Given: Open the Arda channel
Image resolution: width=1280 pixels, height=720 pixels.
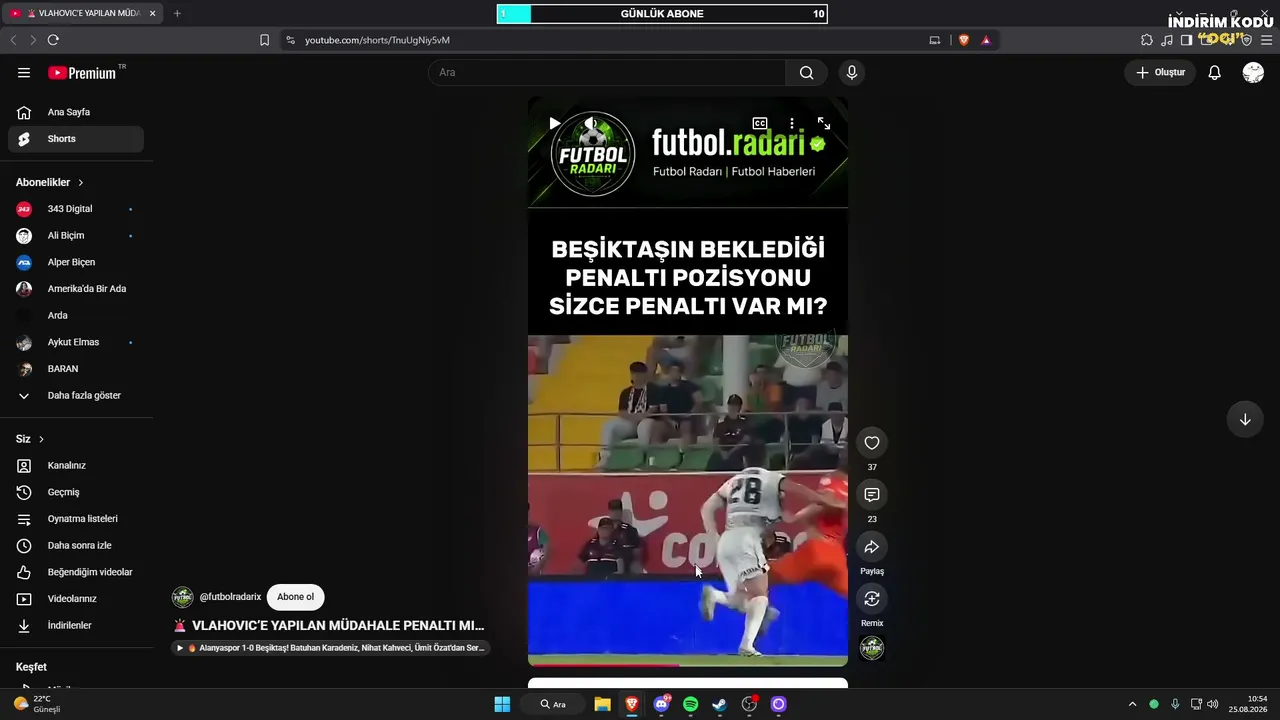Looking at the screenshot, I should [76, 316].
